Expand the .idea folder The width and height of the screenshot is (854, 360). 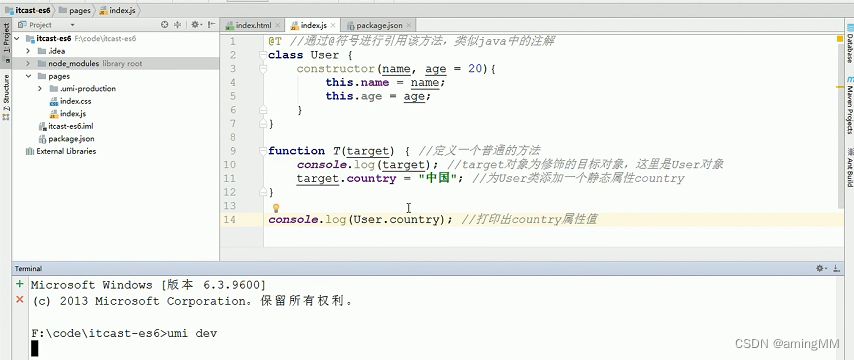tap(28, 51)
